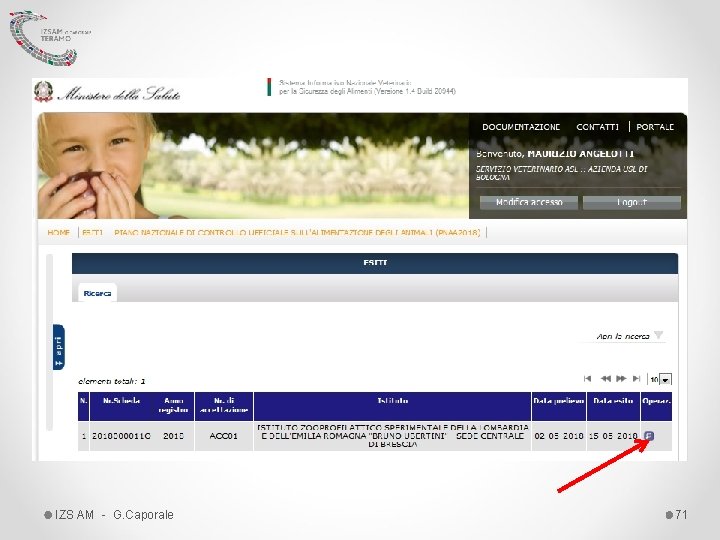Sort by the Data prelievo column header
Screen dimensions: 720x540
559,406
